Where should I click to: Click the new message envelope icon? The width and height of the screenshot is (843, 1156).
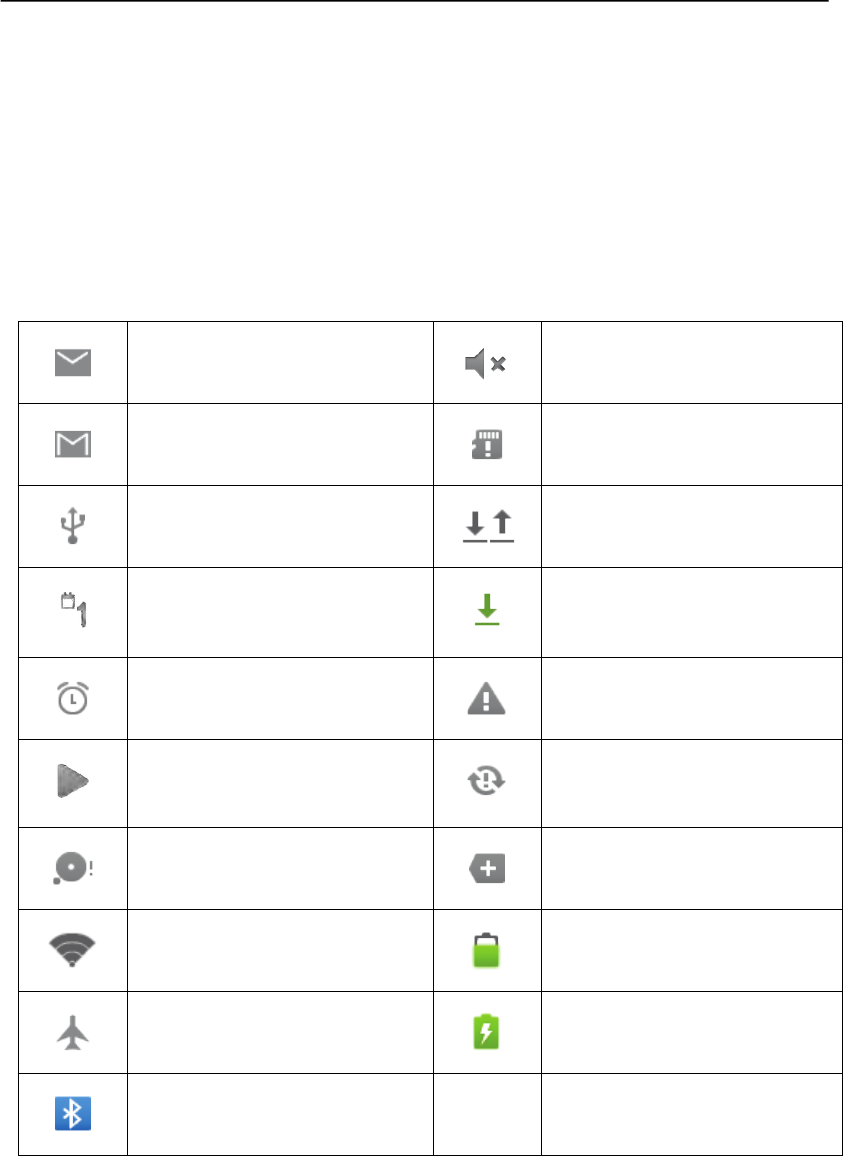click(72, 363)
